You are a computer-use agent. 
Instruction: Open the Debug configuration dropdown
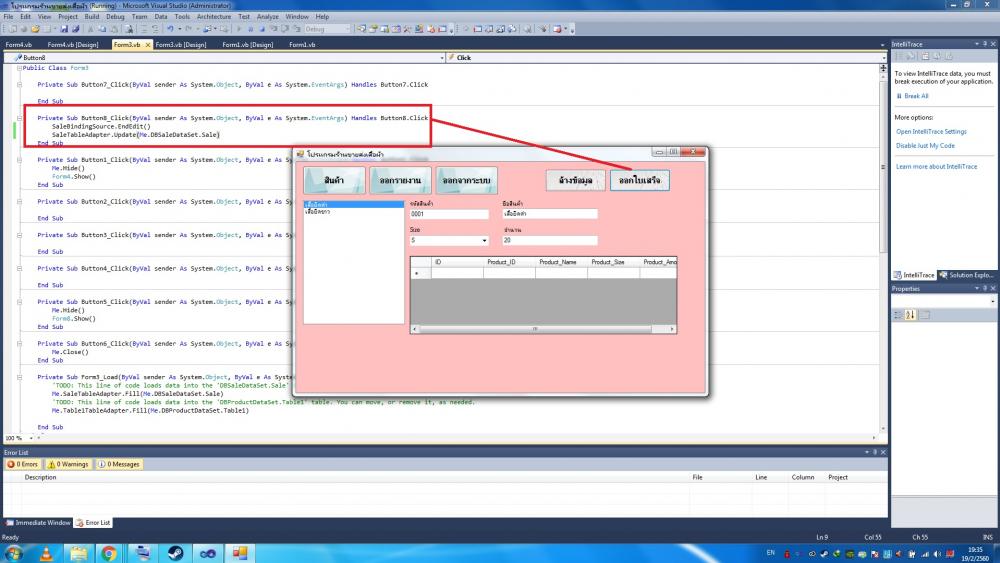348,29
